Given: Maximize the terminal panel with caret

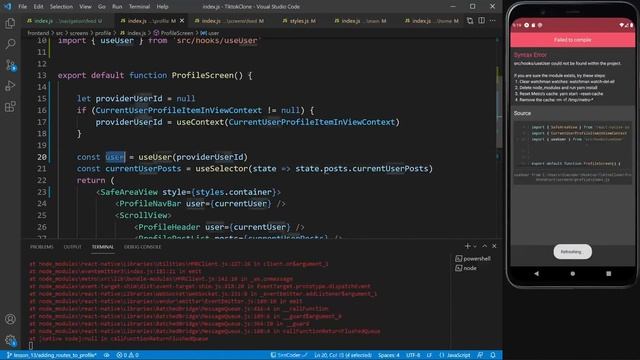Looking at the screenshot, I should (x=484, y=246).
